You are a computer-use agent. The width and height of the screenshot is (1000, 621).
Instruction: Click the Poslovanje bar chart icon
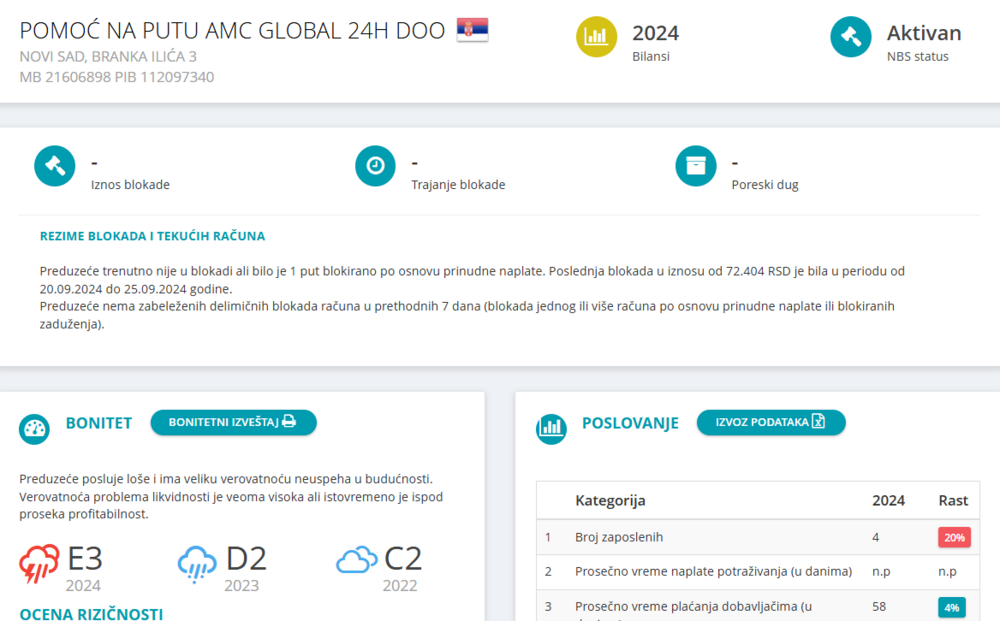(551, 429)
